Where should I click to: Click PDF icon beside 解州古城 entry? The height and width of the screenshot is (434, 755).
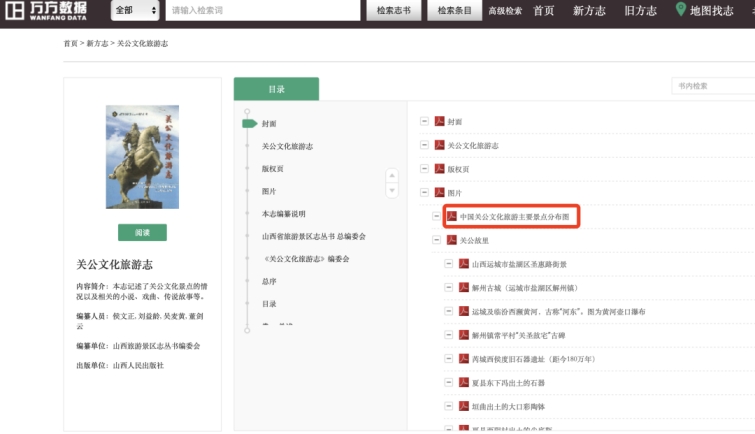pyautogui.click(x=464, y=288)
